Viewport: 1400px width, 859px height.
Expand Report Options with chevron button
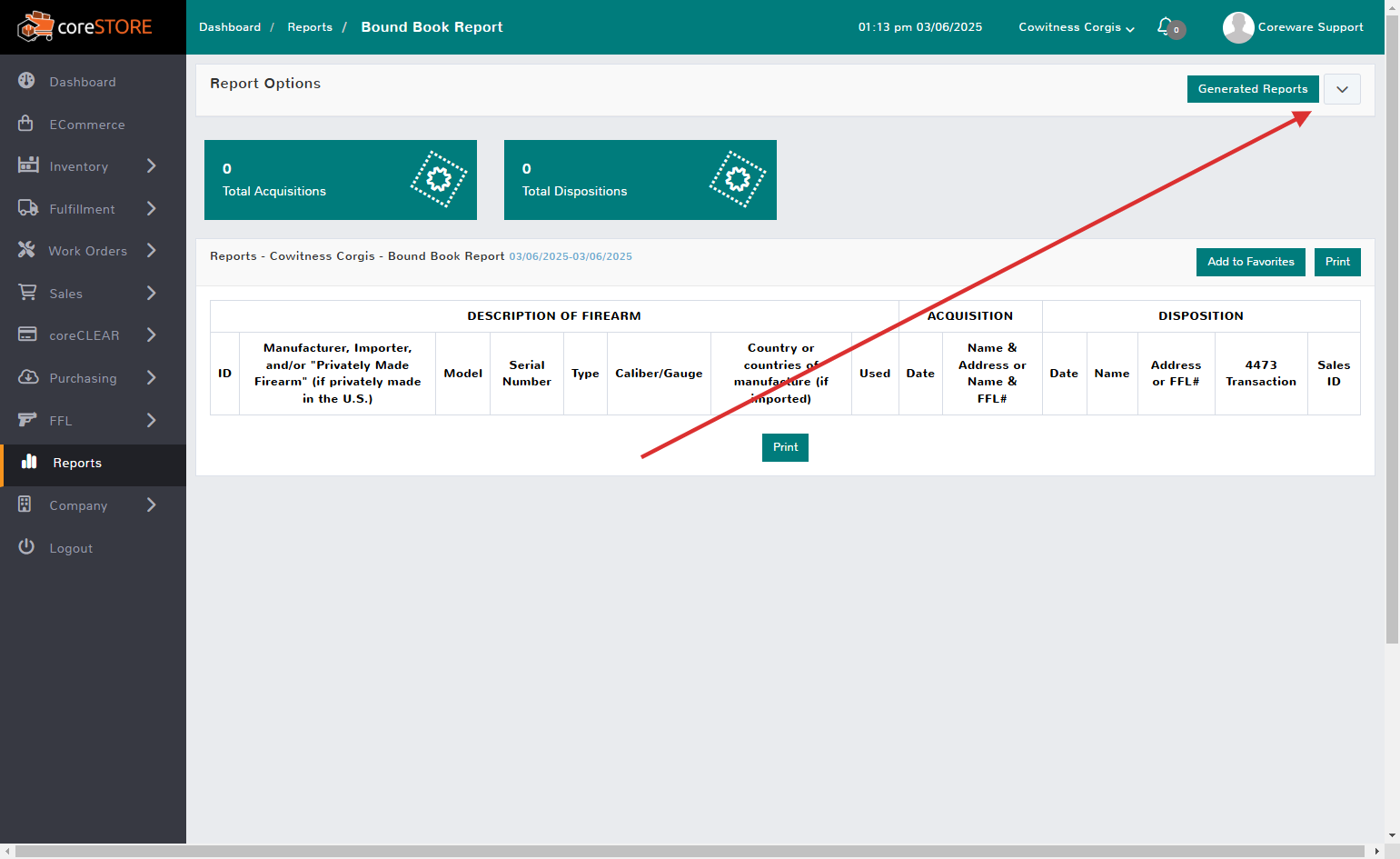1342,89
